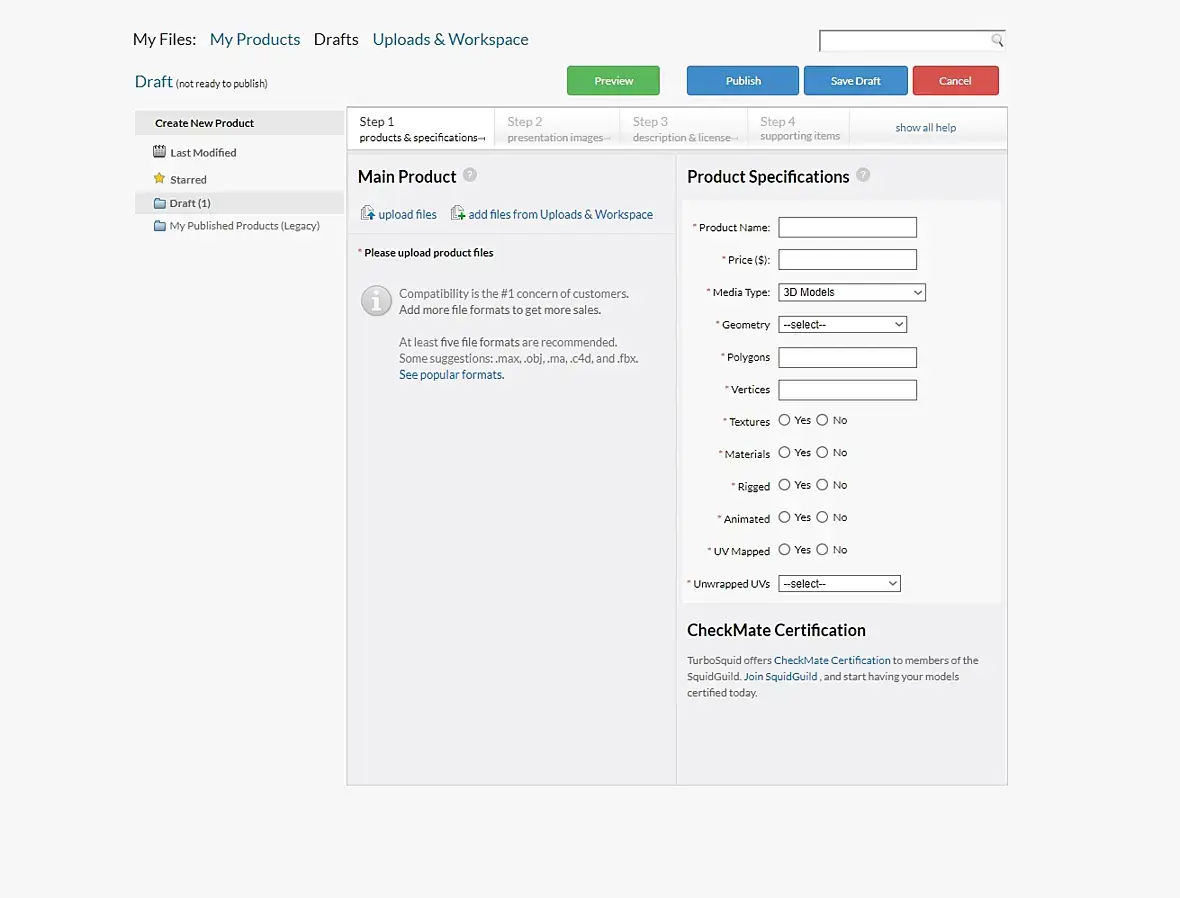Screen dimensions: 1180x898
Task: Click the Vertices input field
Action: 847,390
